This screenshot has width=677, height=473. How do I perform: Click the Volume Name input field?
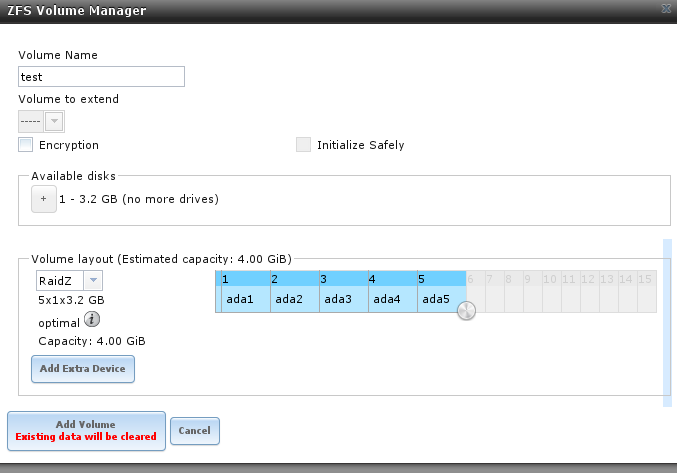(101, 77)
